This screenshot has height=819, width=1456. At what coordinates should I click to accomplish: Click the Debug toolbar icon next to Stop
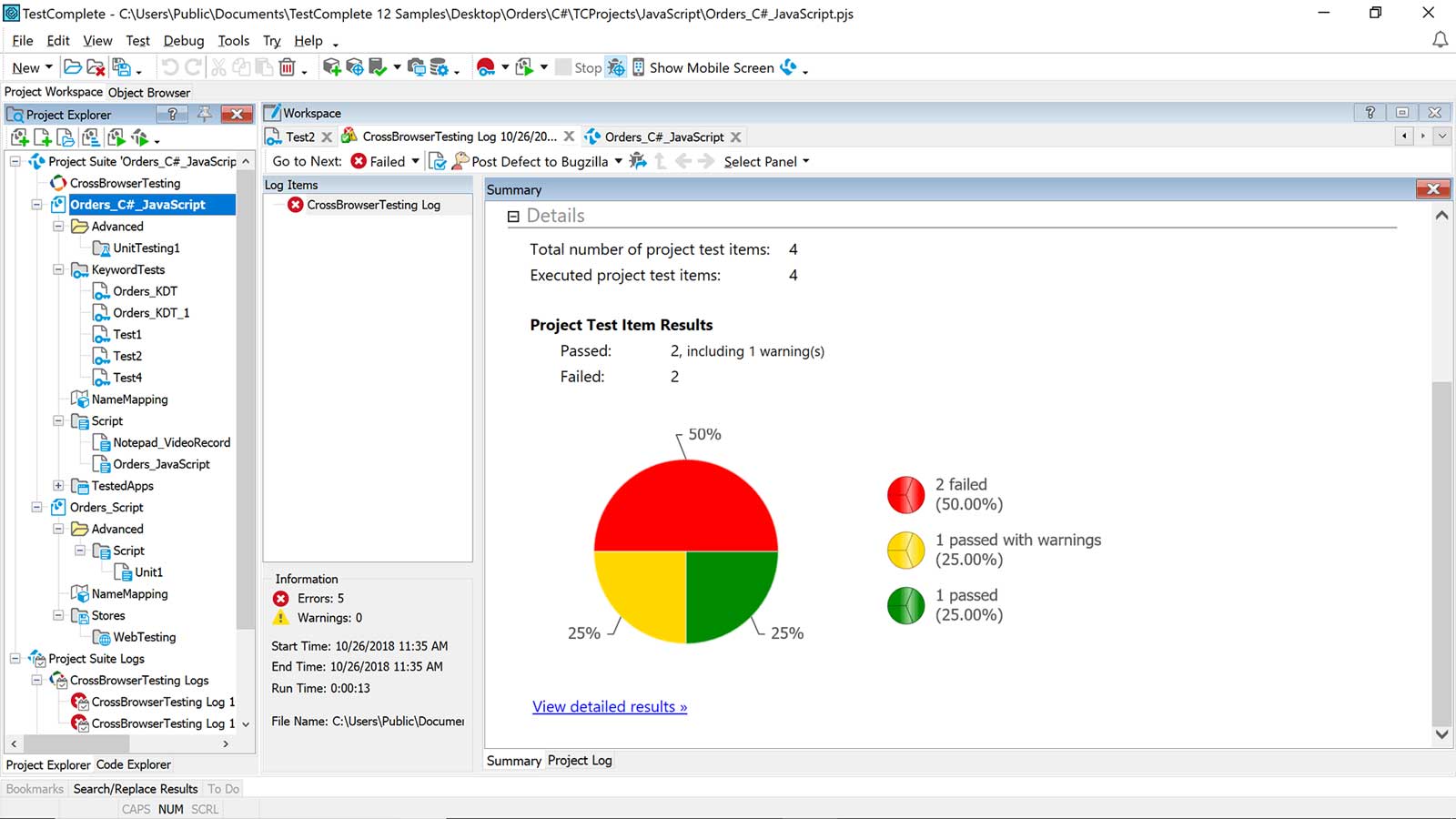[x=615, y=67]
